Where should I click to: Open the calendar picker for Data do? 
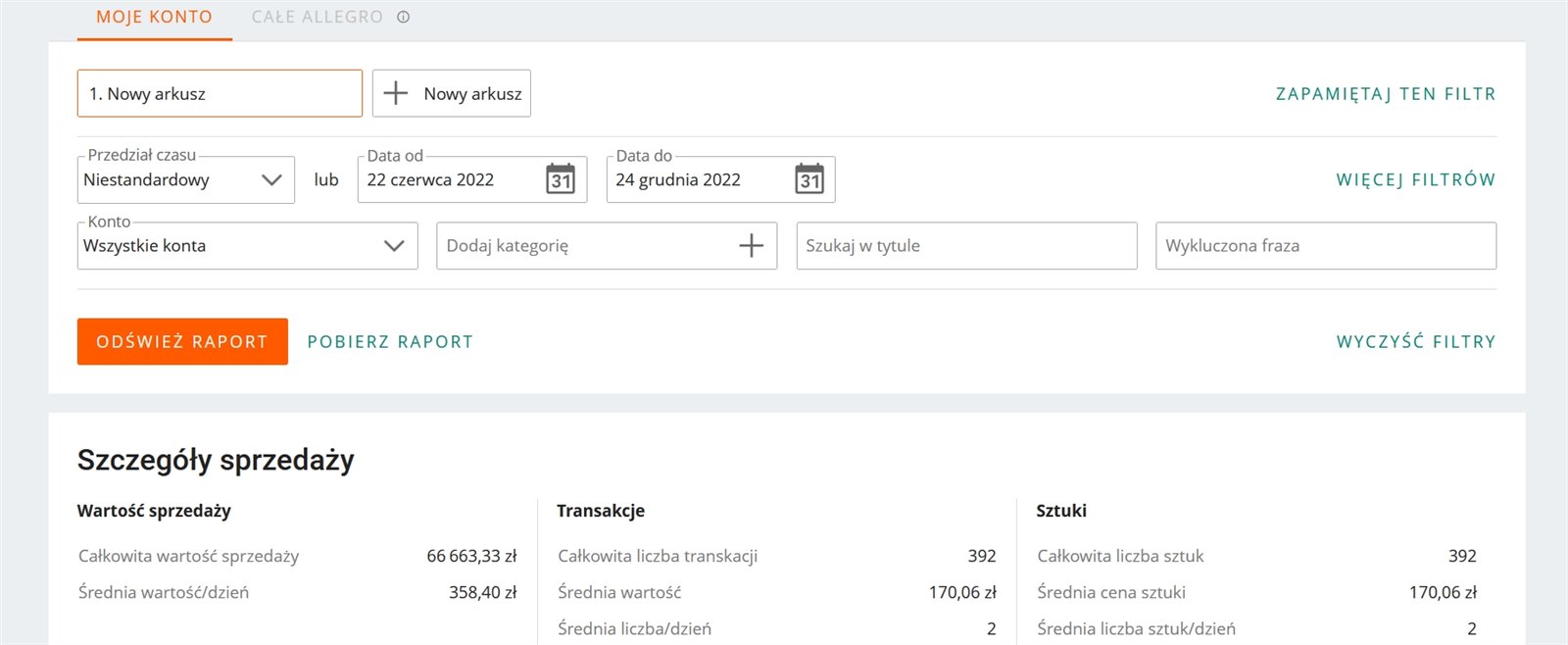tap(808, 179)
